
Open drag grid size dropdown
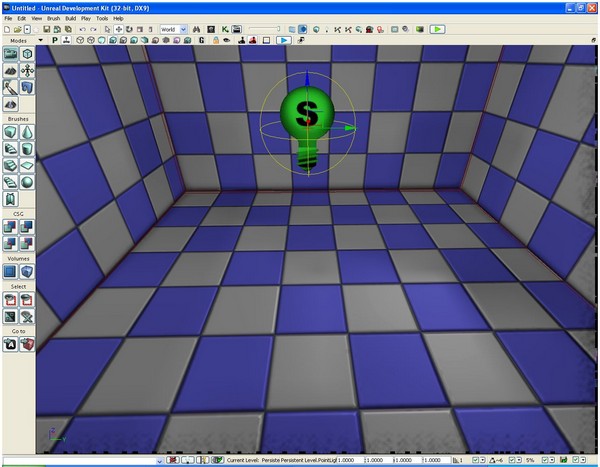click(x=483, y=460)
